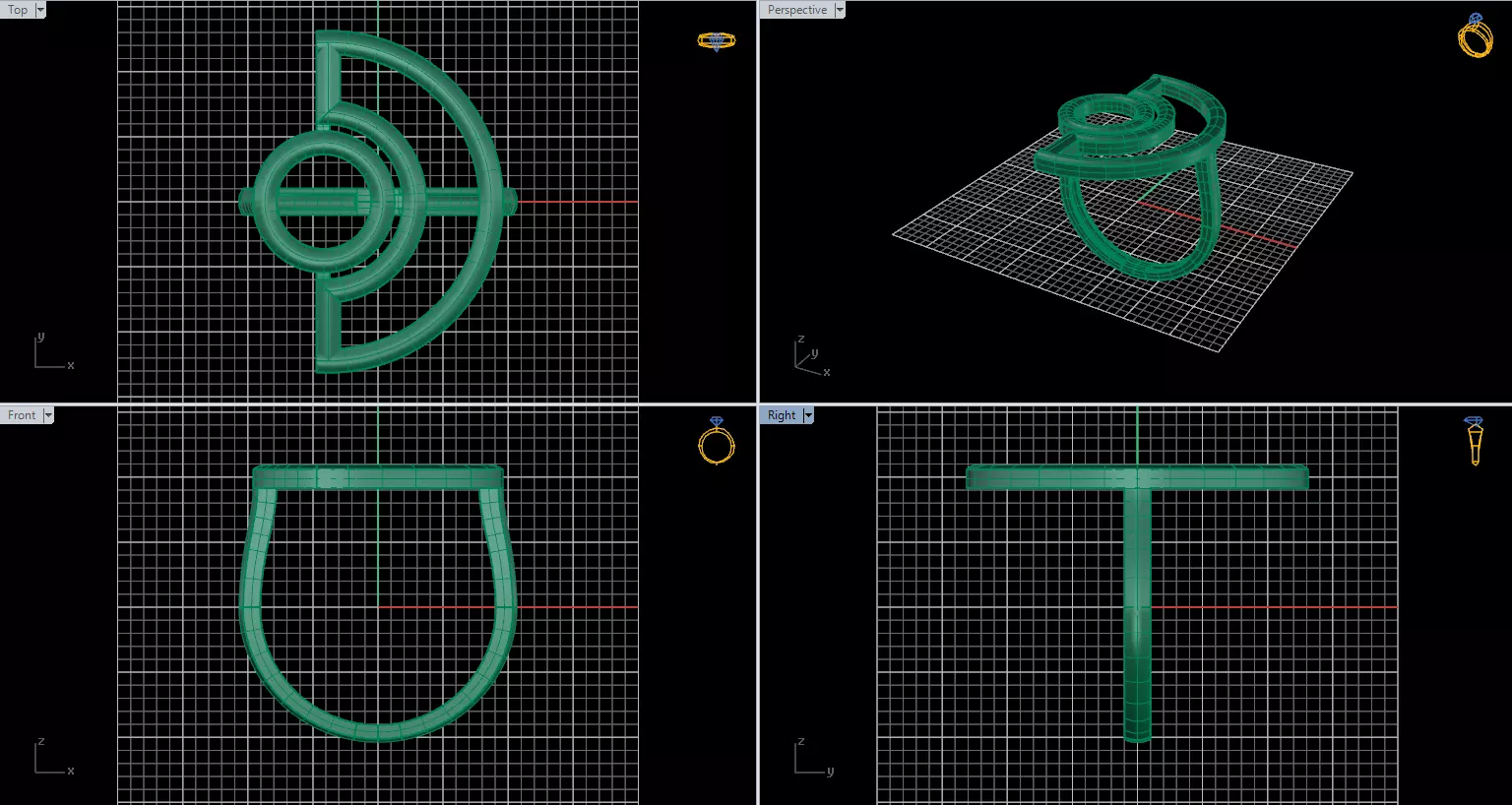This screenshot has width=1512, height=805.
Task: Click the Front viewport title label
Action: point(22,415)
